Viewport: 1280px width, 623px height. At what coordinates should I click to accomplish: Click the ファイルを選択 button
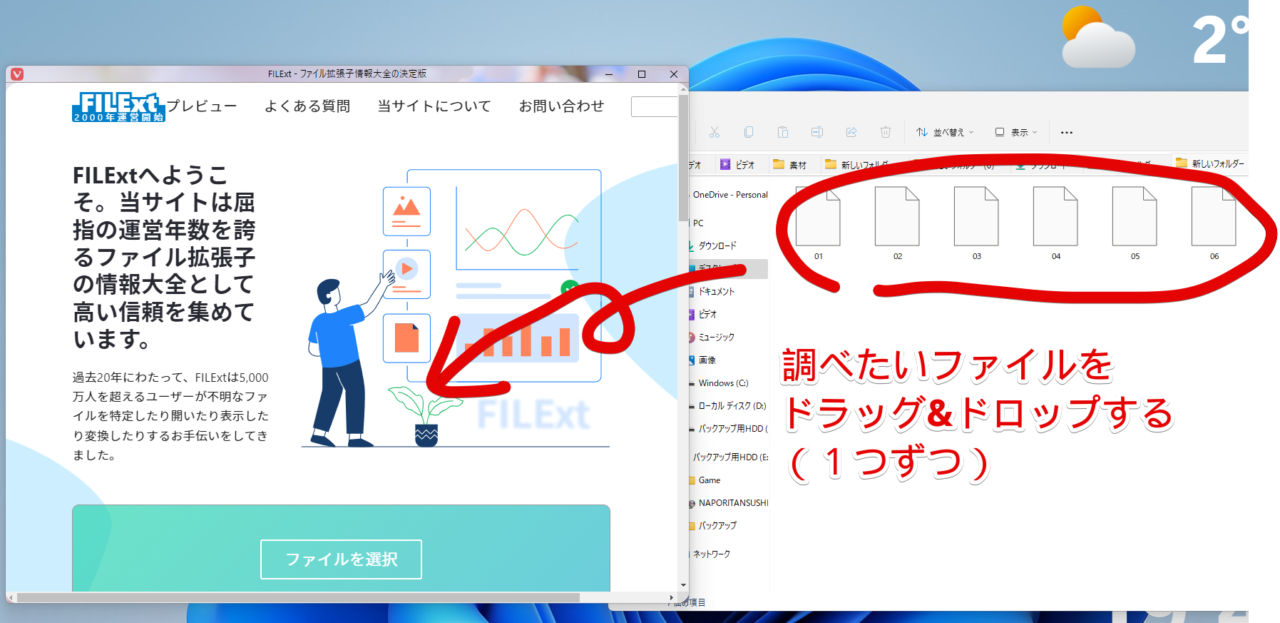tap(341, 559)
